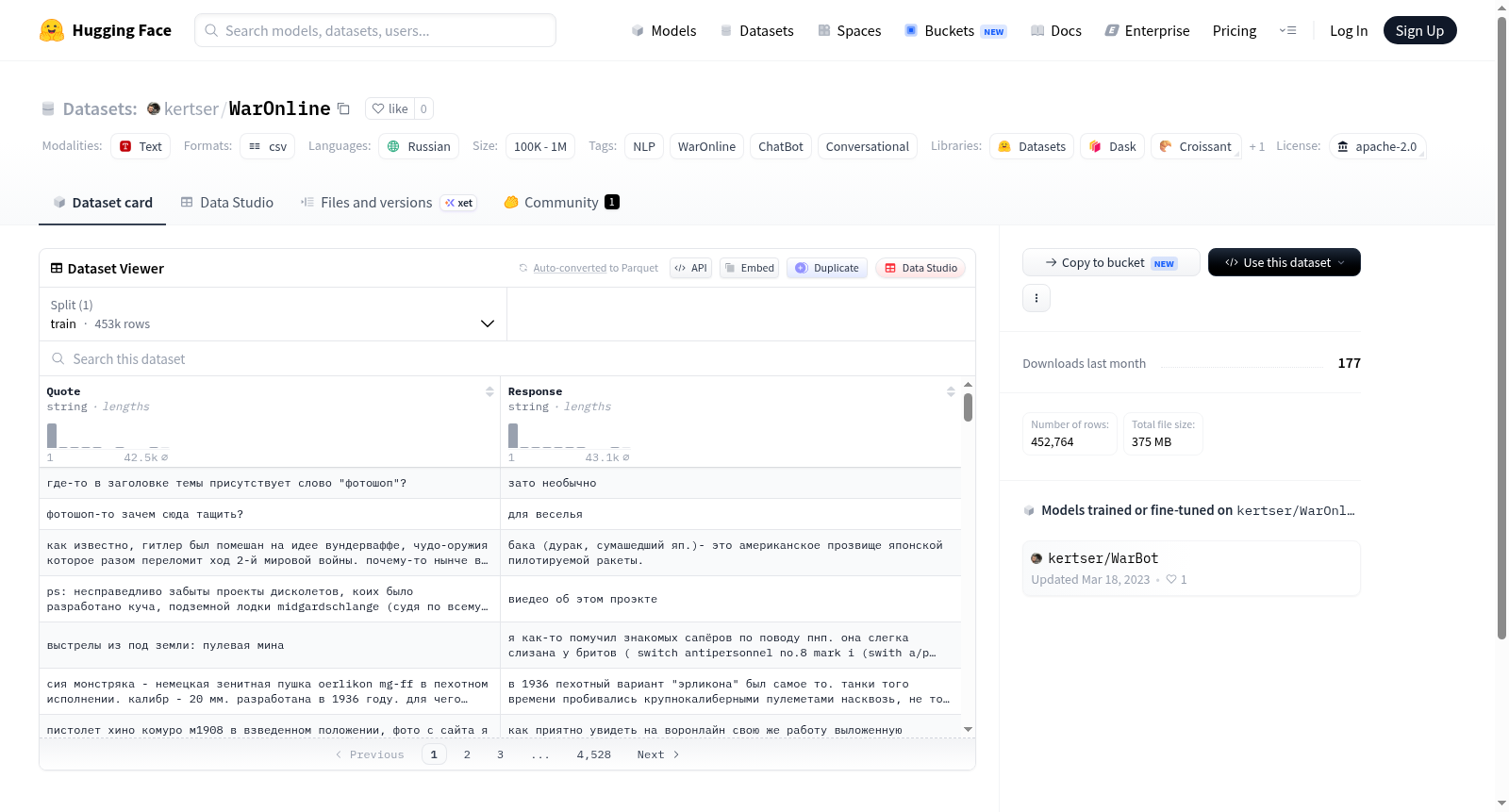This screenshot has height=812, width=1509.
Task: Open Data Studio from the viewer header
Action: (920, 268)
